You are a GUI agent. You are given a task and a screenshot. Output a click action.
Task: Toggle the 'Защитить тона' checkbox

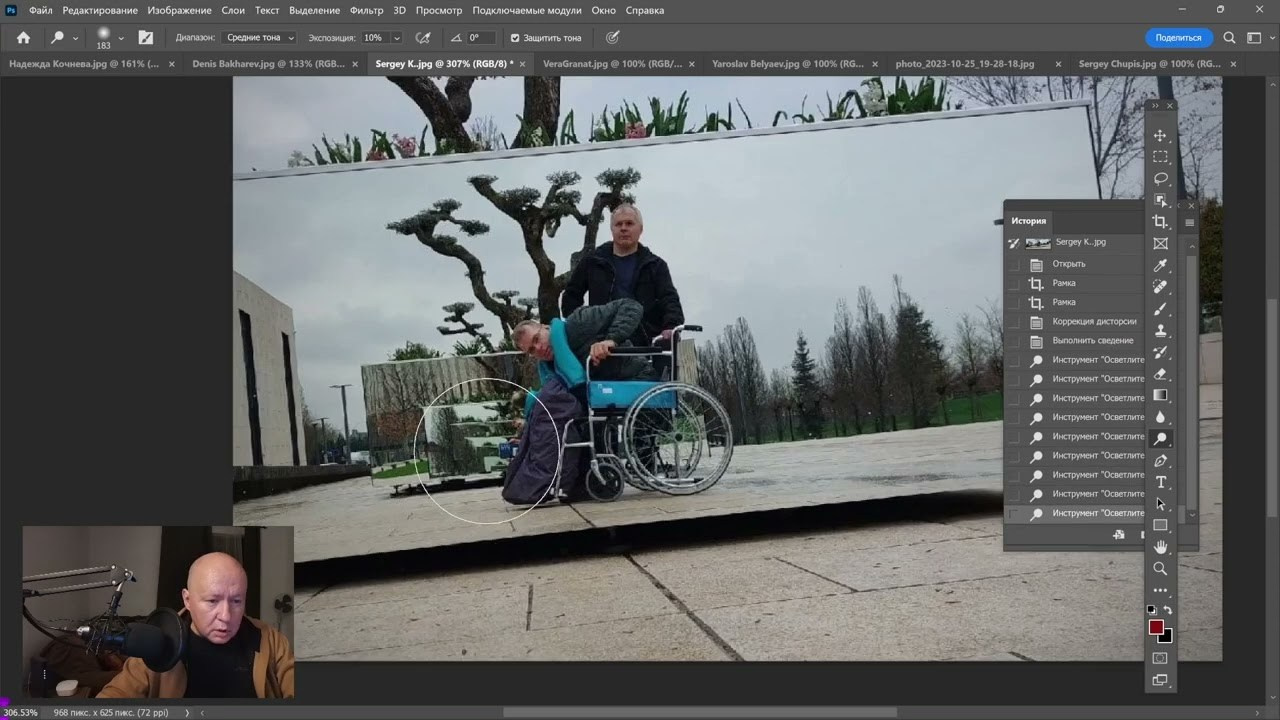pyautogui.click(x=515, y=38)
